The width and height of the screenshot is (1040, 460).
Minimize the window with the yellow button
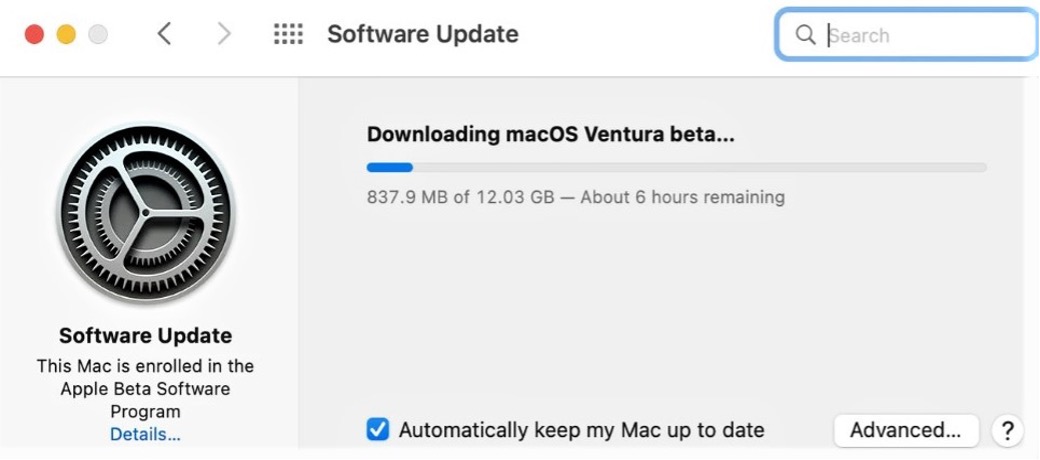pyautogui.click(x=66, y=34)
